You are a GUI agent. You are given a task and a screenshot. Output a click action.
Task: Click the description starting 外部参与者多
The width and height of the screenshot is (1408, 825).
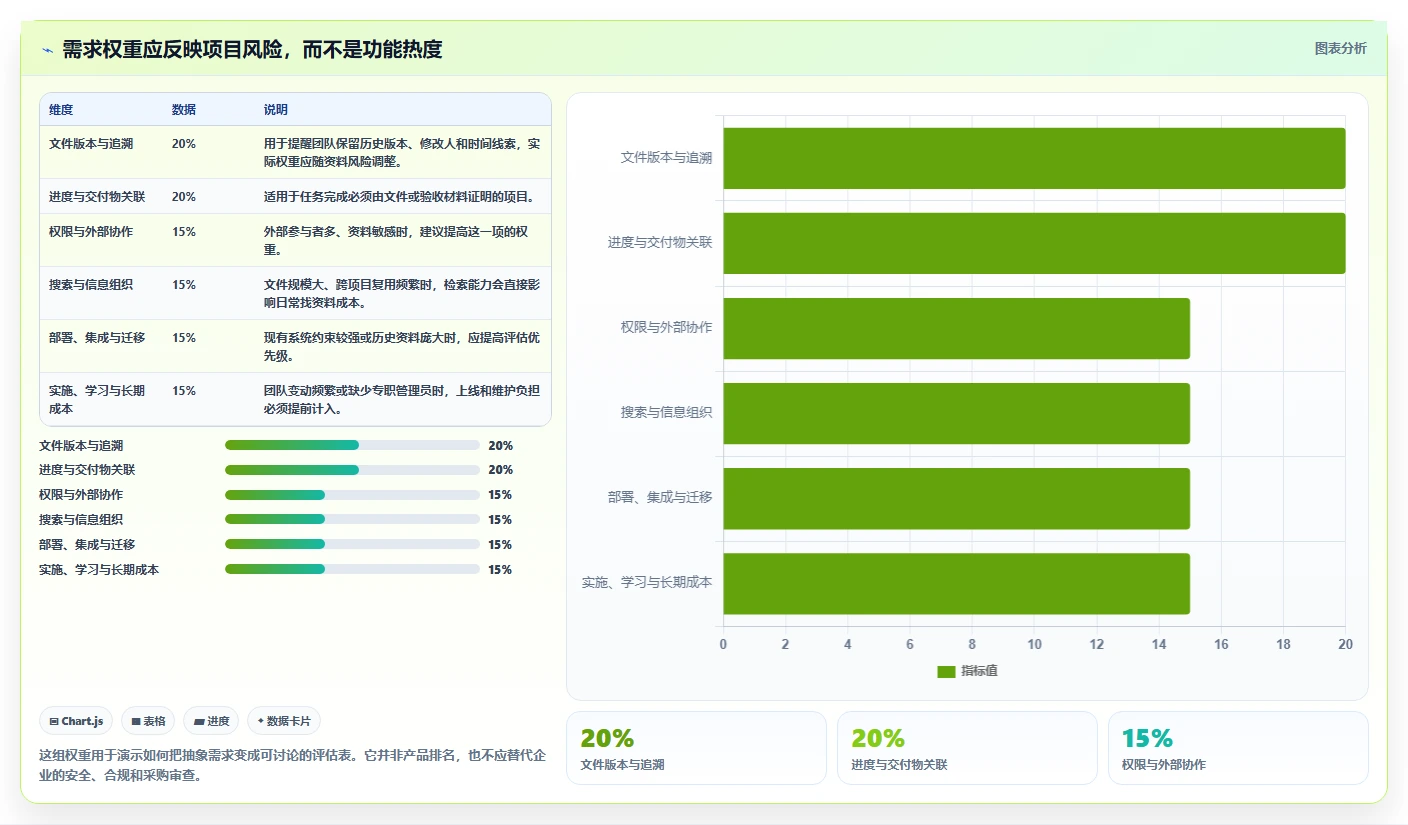click(x=396, y=241)
